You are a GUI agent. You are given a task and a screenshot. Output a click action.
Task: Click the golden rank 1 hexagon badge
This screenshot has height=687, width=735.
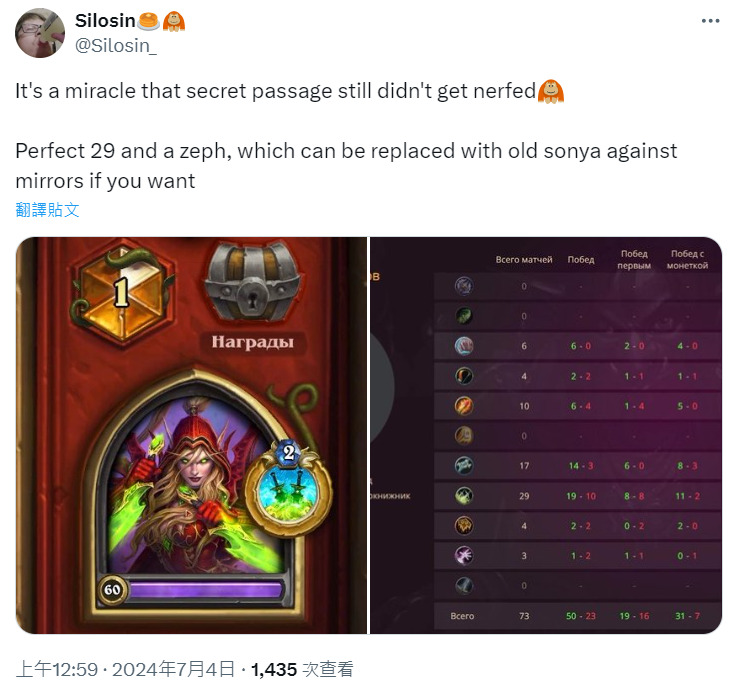[122, 292]
